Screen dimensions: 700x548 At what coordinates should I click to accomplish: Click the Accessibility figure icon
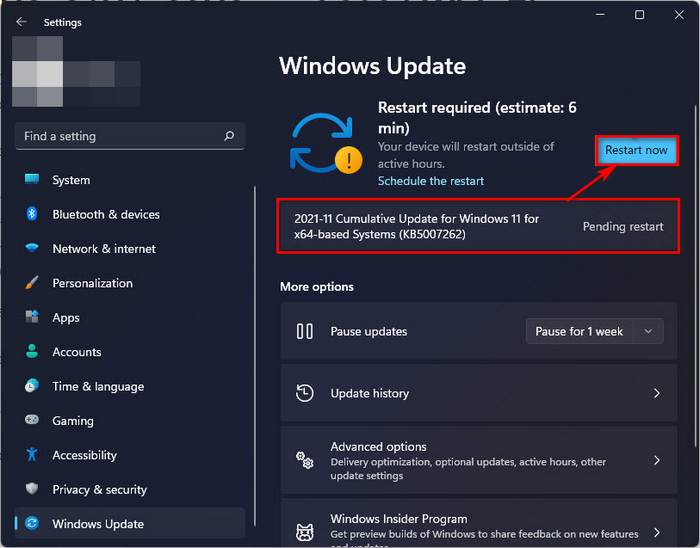(32, 454)
